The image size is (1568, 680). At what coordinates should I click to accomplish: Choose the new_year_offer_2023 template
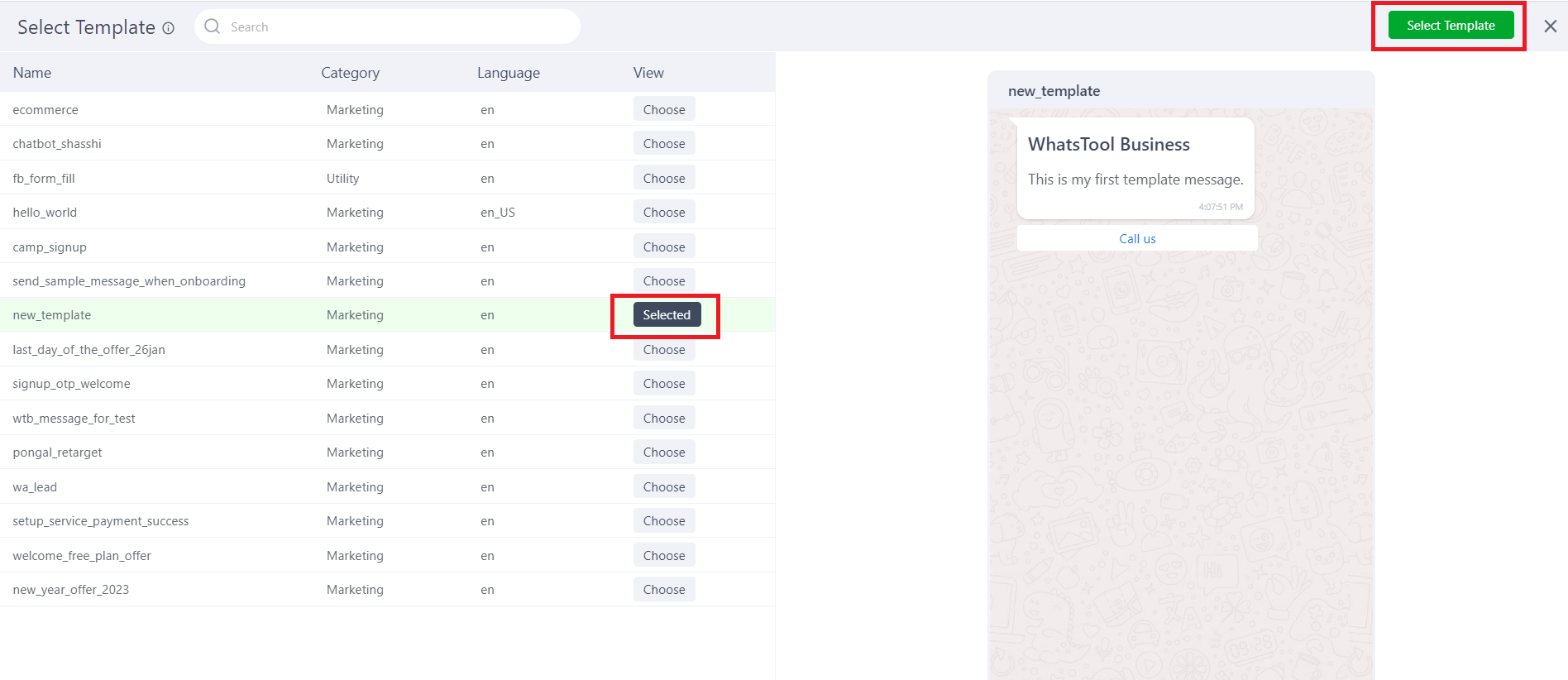(x=664, y=589)
